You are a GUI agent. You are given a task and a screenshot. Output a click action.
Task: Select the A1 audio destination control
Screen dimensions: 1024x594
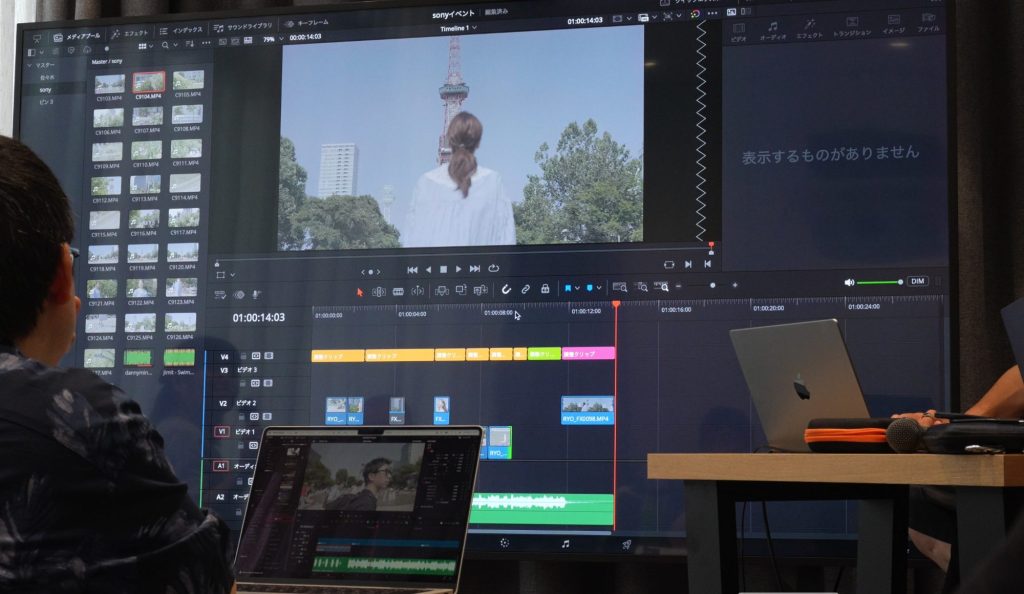pyautogui.click(x=220, y=465)
